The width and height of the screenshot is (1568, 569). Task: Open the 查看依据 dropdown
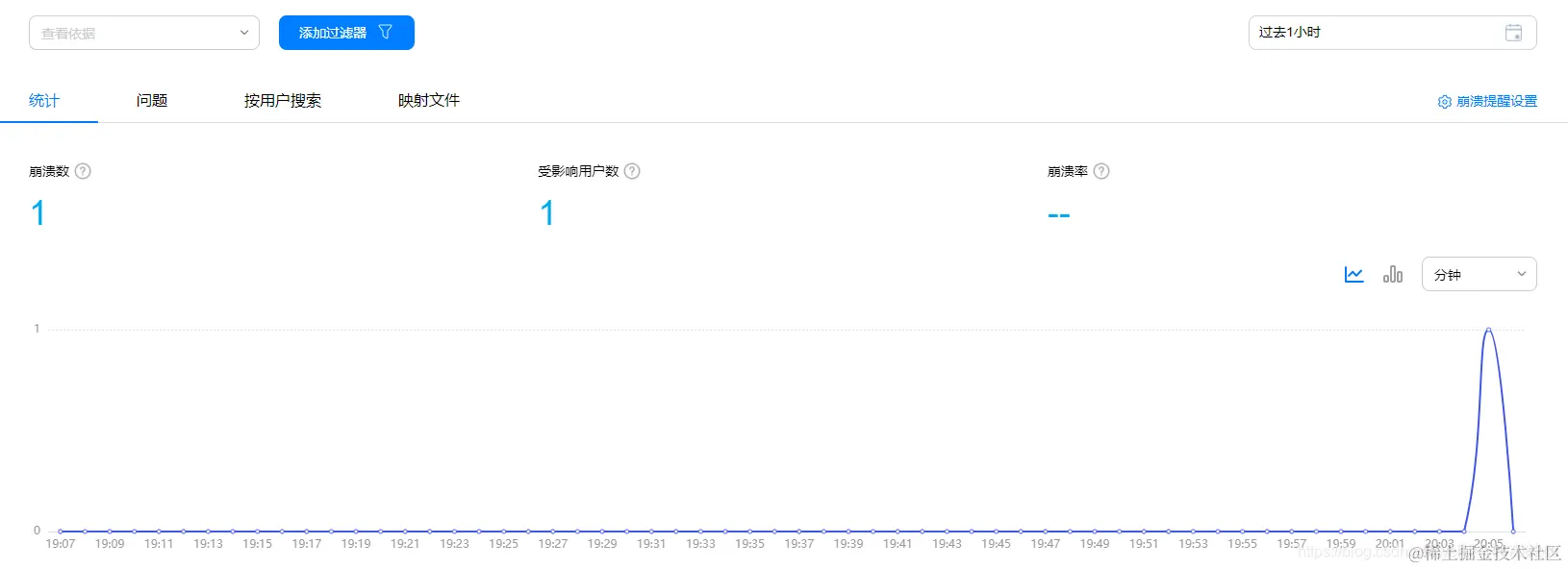(144, 33)
